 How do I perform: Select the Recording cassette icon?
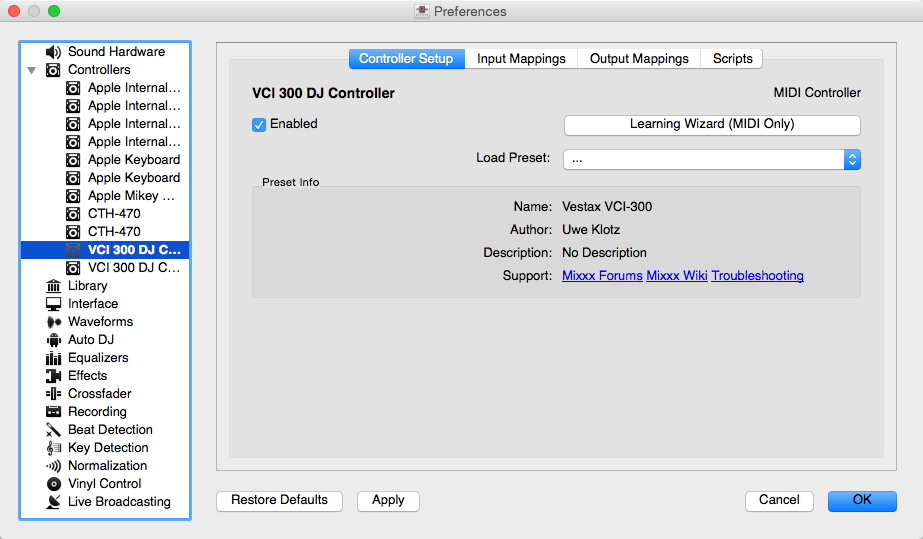pos(54,412)
